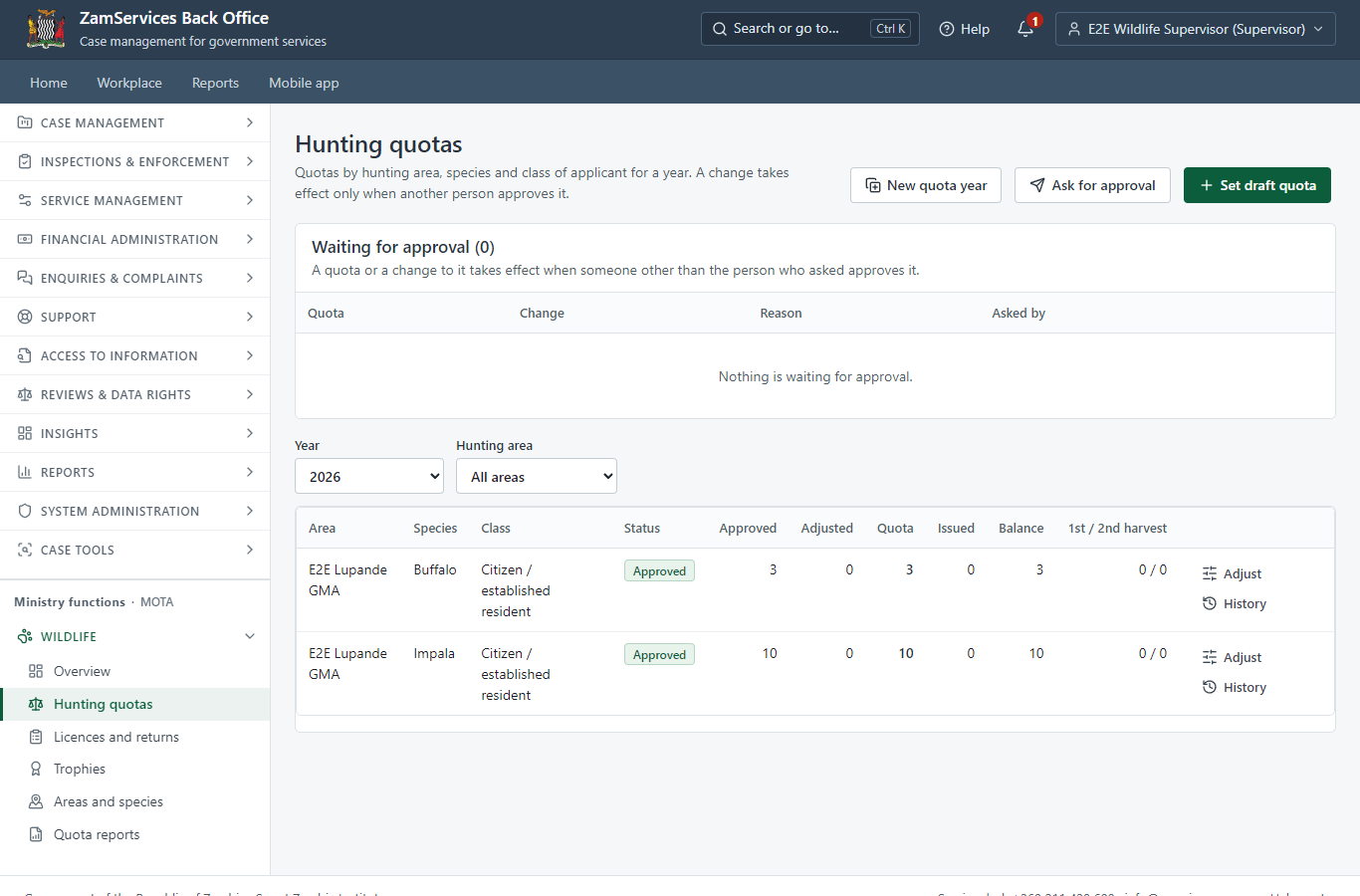The height and width of the screenshot is (896, 1360).
Task: Expand the Case Management chevron
Action: pyautogui.click(x=250, y=122)
